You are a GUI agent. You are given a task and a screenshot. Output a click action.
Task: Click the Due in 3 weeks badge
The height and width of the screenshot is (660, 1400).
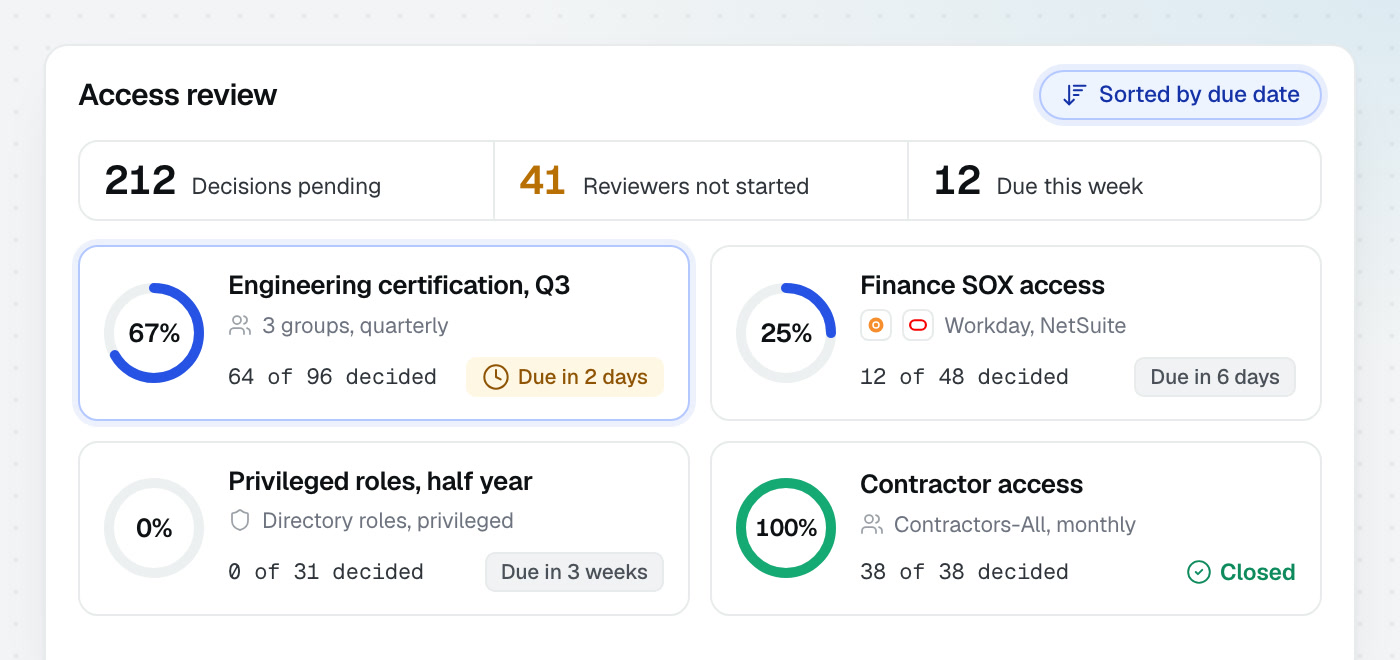point(574,572)
